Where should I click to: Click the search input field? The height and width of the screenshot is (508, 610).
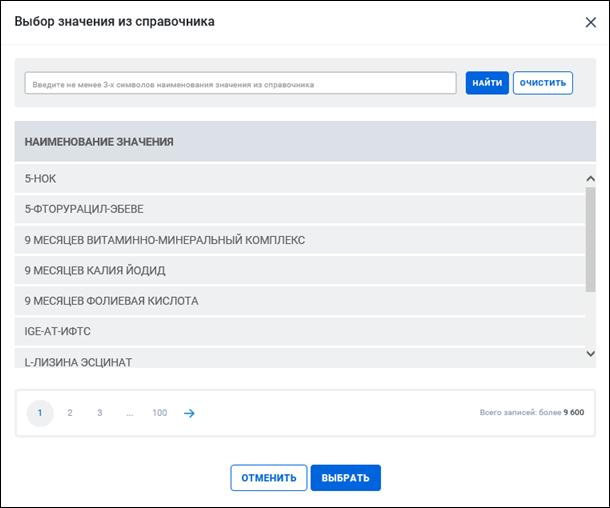(x=240, y=84)
